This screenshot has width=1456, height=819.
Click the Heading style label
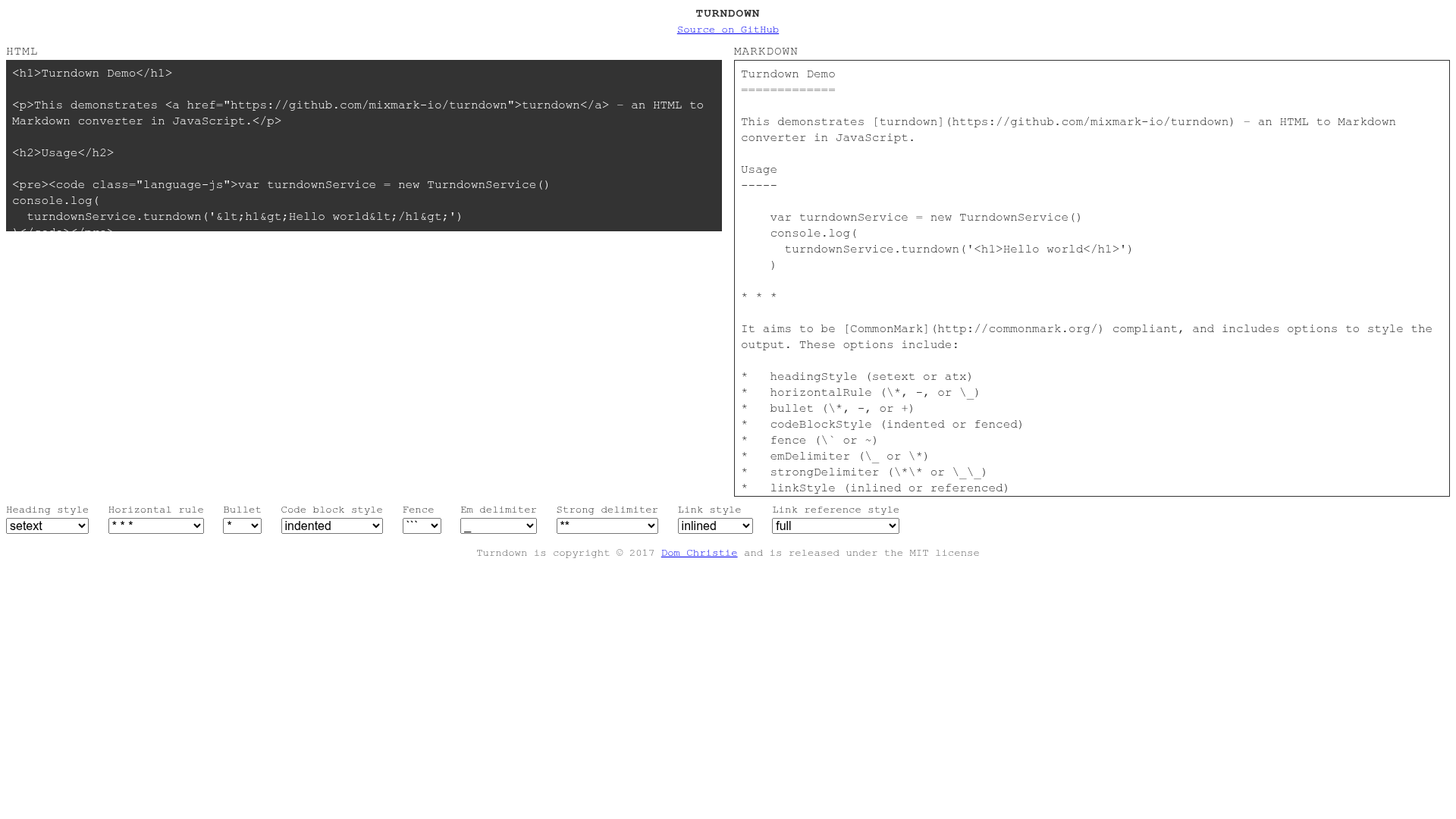47,510
